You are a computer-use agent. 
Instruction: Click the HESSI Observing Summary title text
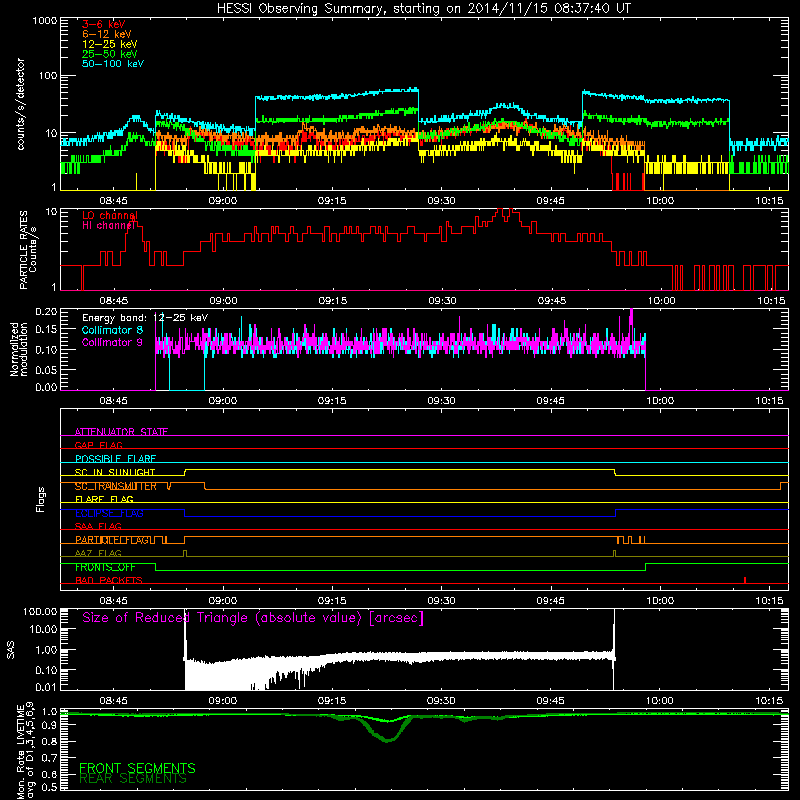[x=424, y=8]
